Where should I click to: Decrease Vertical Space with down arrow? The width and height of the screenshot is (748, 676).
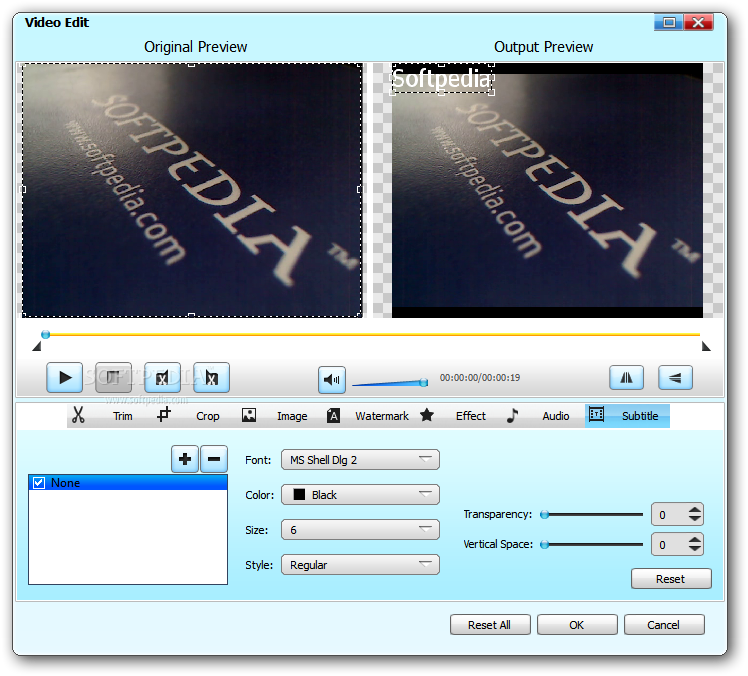pos(695,549)
